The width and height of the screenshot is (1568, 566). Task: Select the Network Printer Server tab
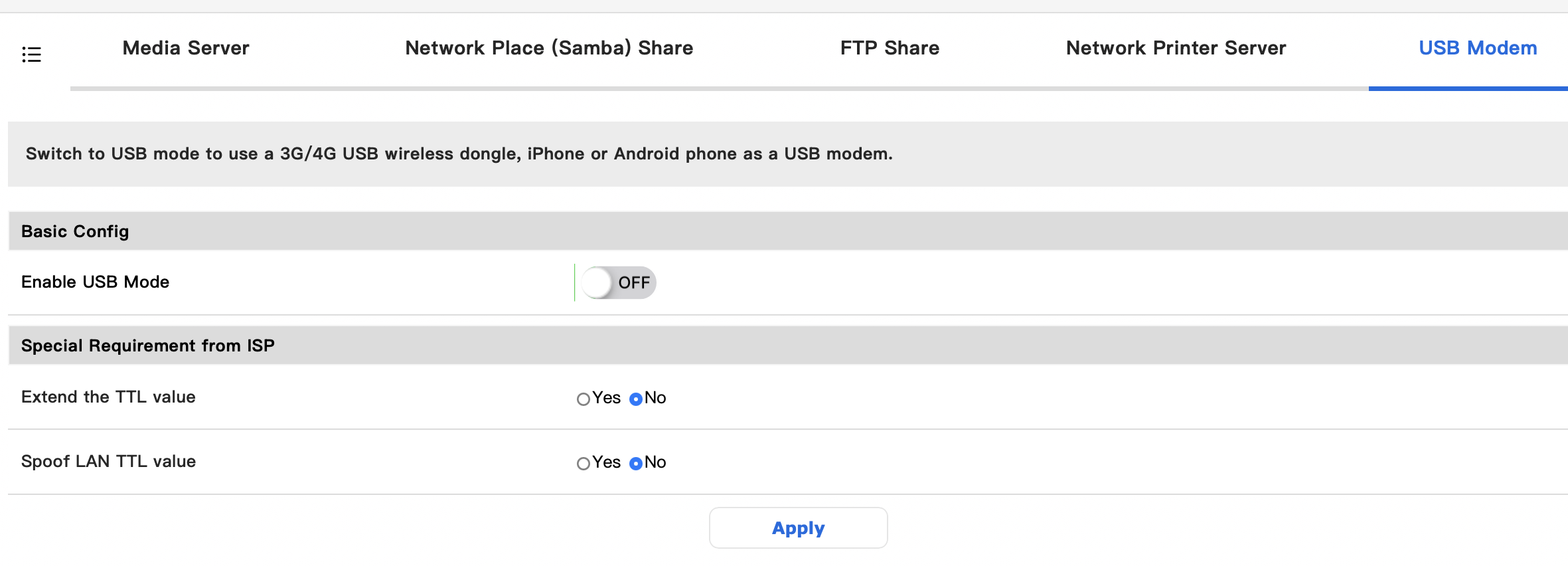pyautogui.click(x=1176, y=48)
